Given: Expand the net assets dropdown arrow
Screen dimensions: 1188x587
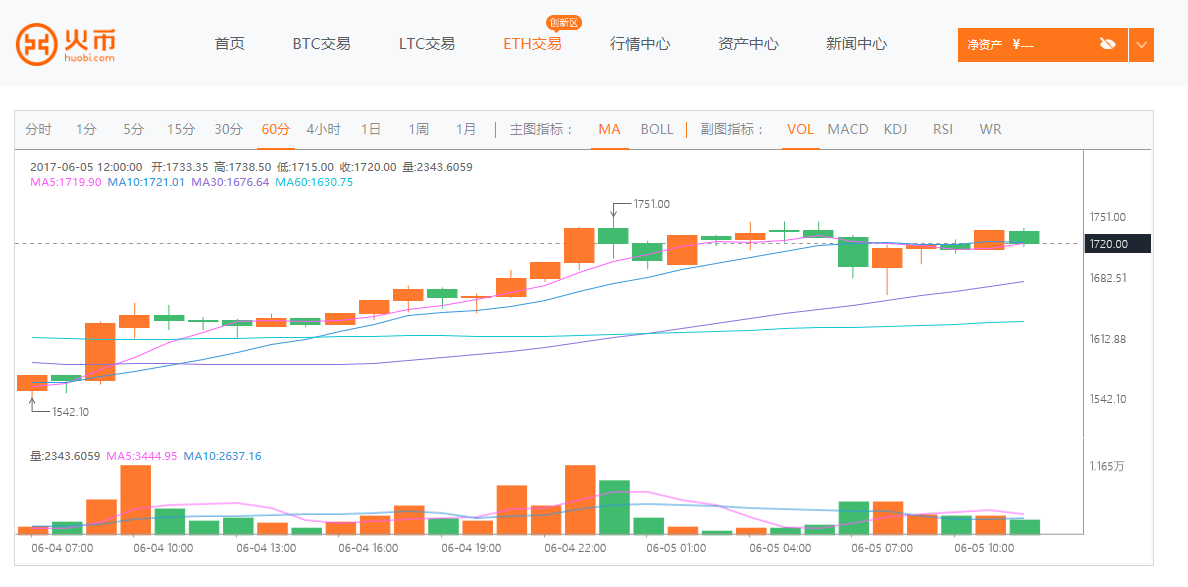Looking at the screenshot, I should 1141,45.
